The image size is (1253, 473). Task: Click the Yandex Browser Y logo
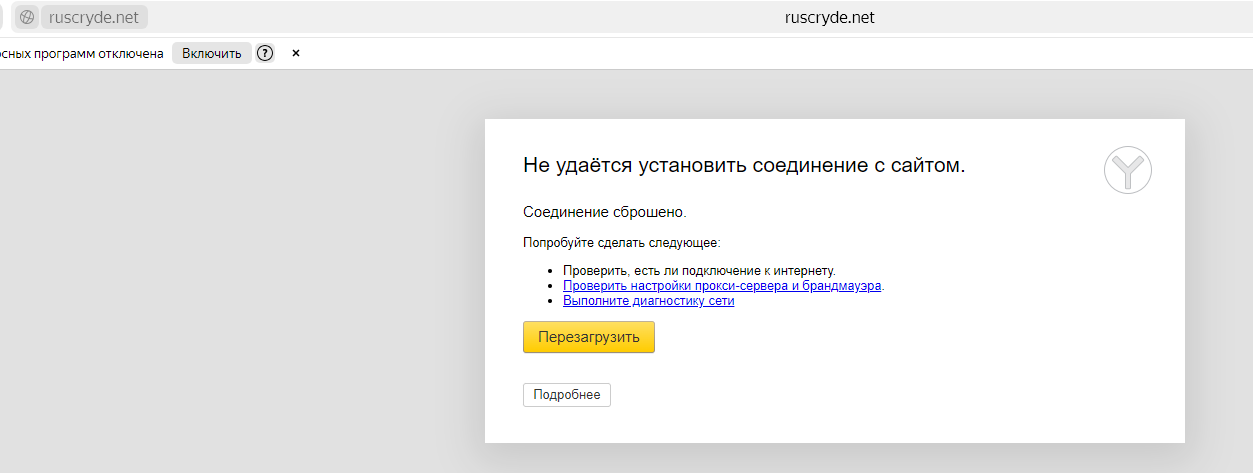[1127, 170]
